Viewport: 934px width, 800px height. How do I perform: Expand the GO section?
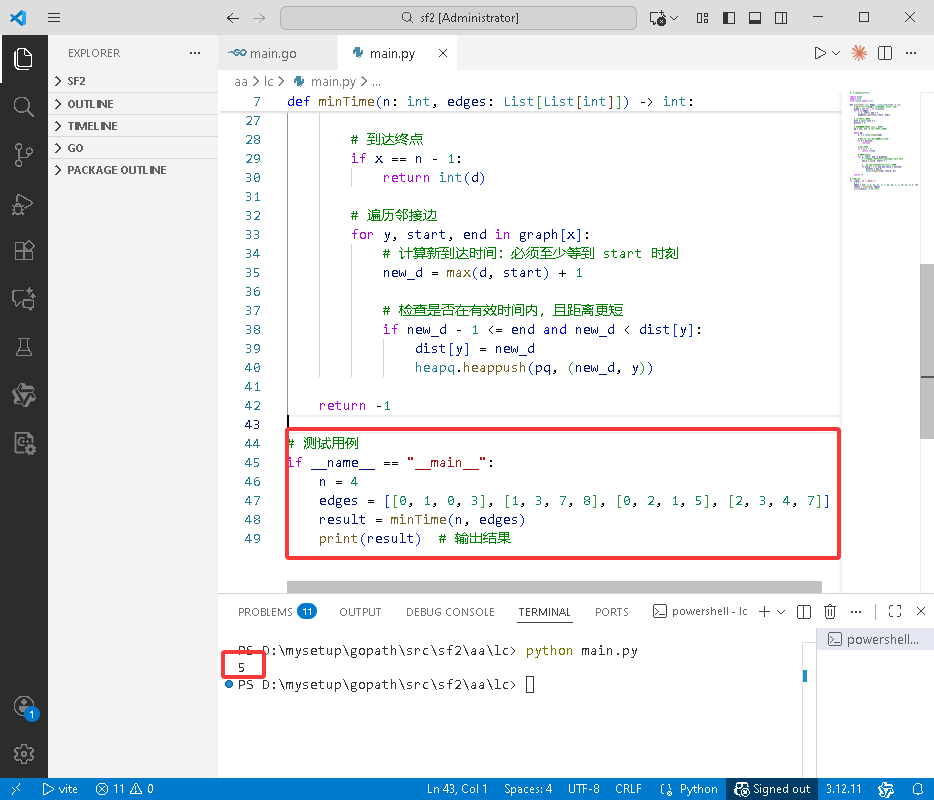(x=133, y=148)
